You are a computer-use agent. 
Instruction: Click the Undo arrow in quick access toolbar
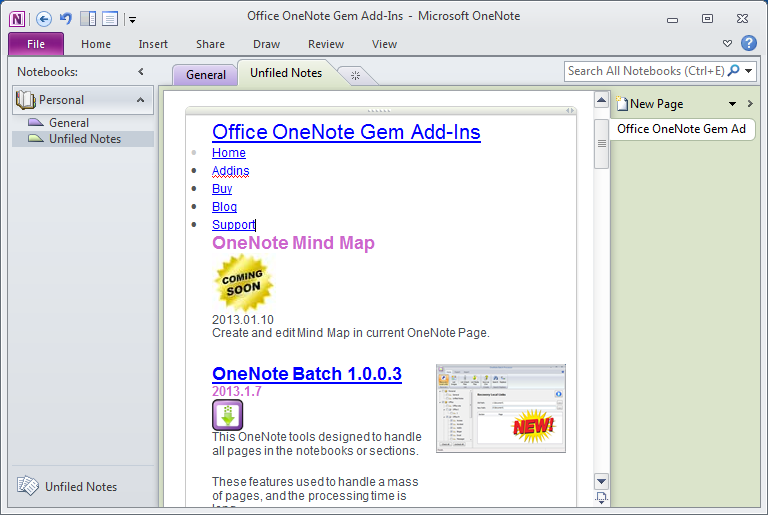pos(66,19)
